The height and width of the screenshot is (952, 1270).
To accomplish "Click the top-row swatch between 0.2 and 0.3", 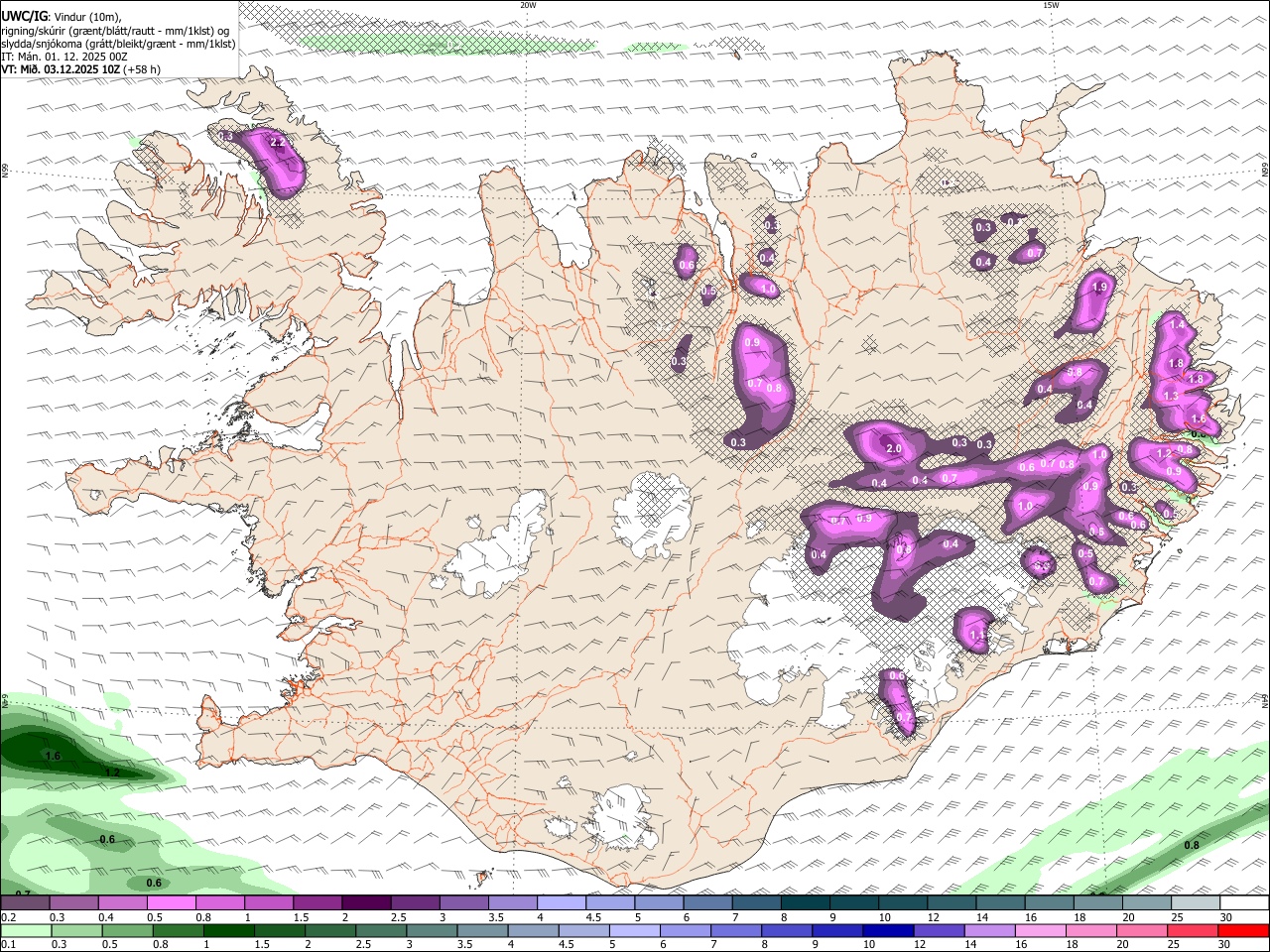I will tap(25, 903).
